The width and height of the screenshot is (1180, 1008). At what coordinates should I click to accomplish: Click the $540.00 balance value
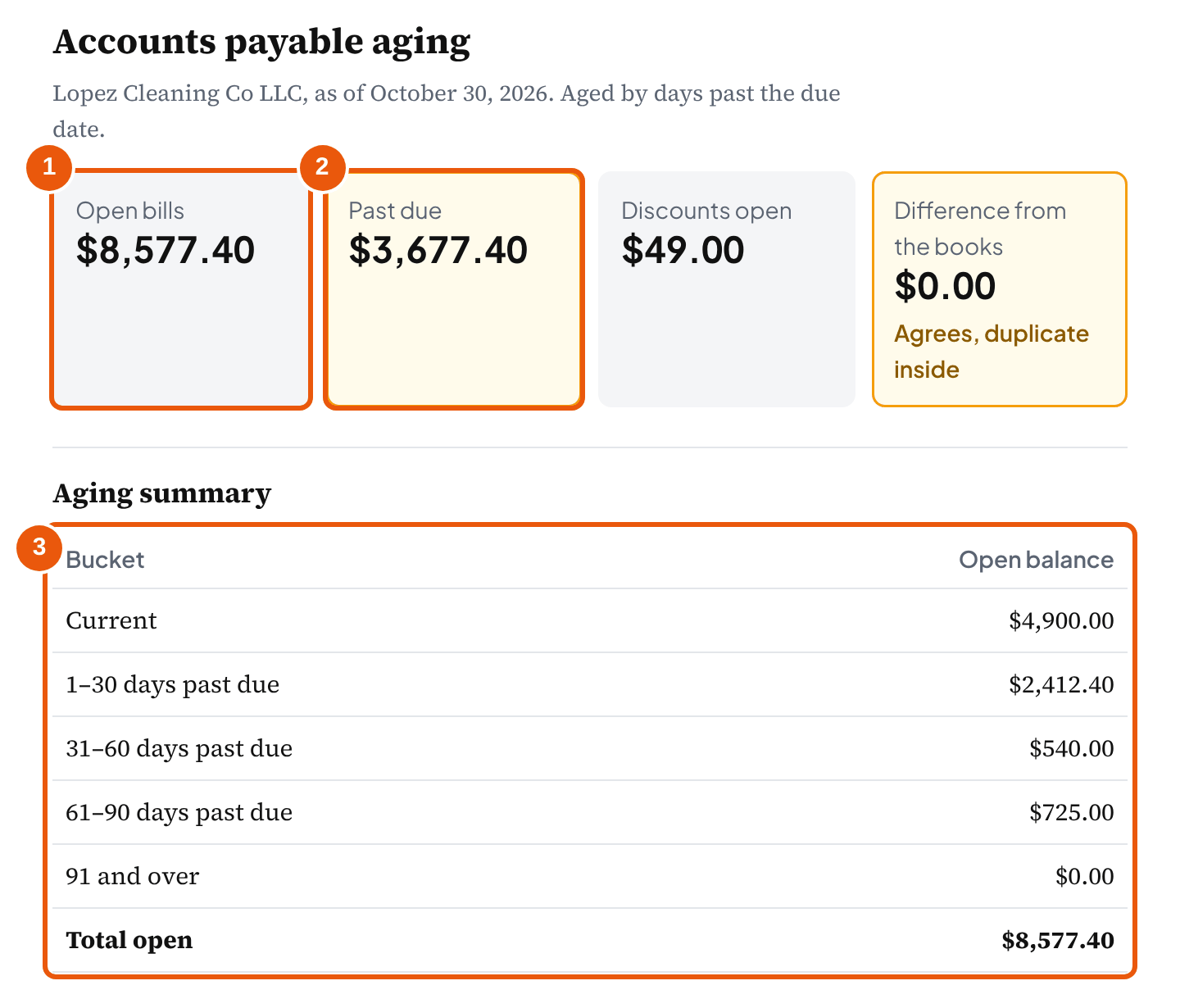click(1072, 748)
